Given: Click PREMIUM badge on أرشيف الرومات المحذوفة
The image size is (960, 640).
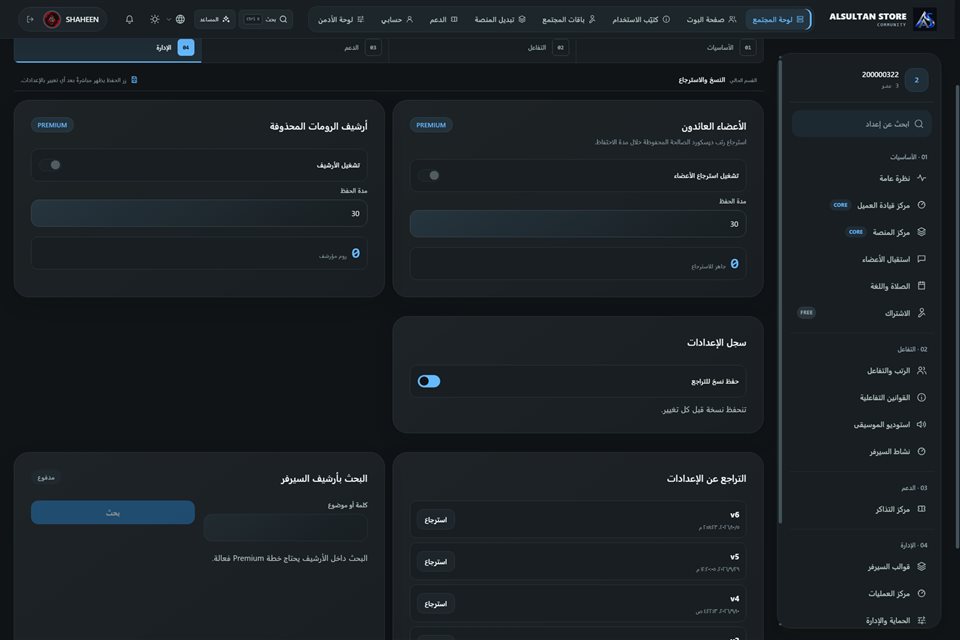Looking at the screenshot, I should coord(52,125).
